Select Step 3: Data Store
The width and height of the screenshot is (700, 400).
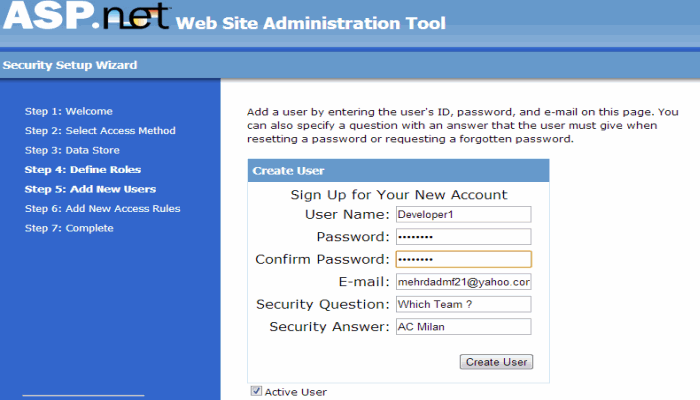tap(72, 150)
